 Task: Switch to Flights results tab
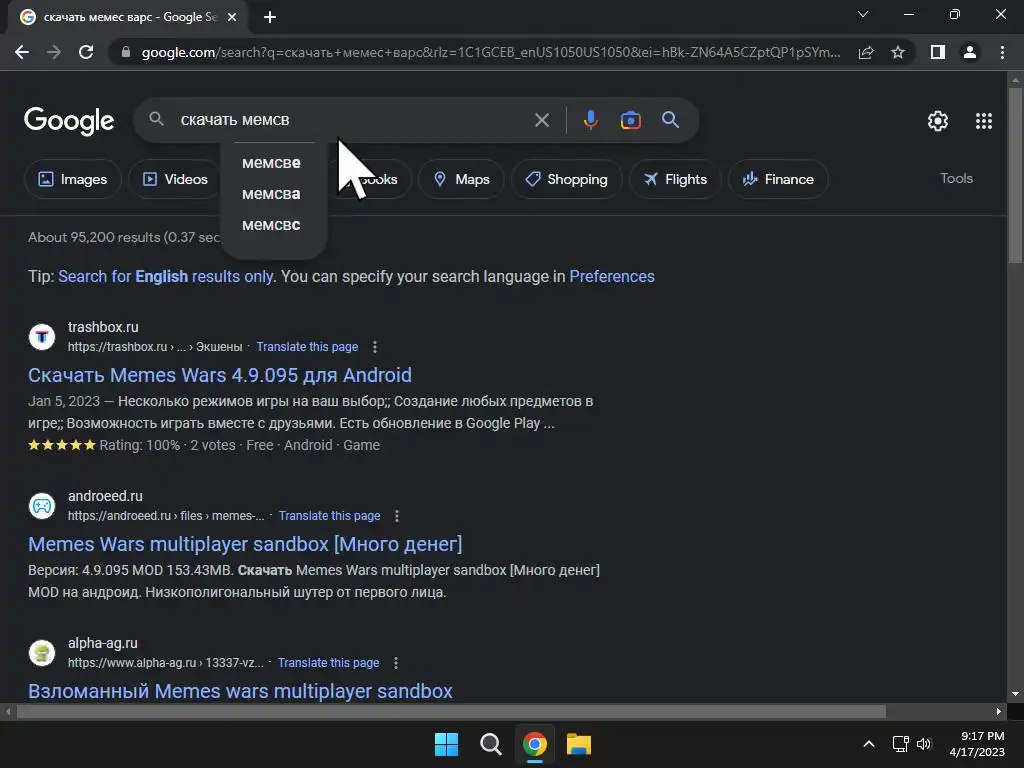[x=675, y=179]
